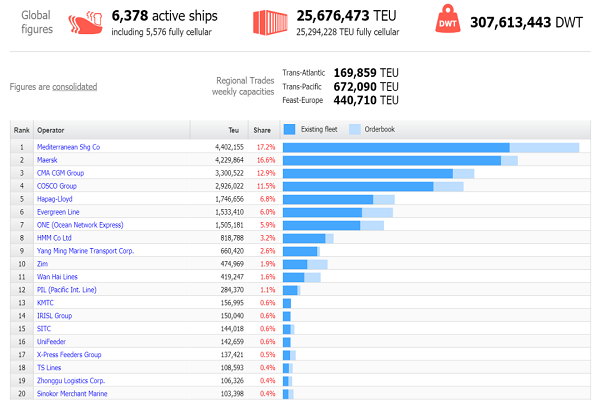This screenshot has height=400, width=600.
Task: Open the COSCO Group link
Action: coord(57,186)
